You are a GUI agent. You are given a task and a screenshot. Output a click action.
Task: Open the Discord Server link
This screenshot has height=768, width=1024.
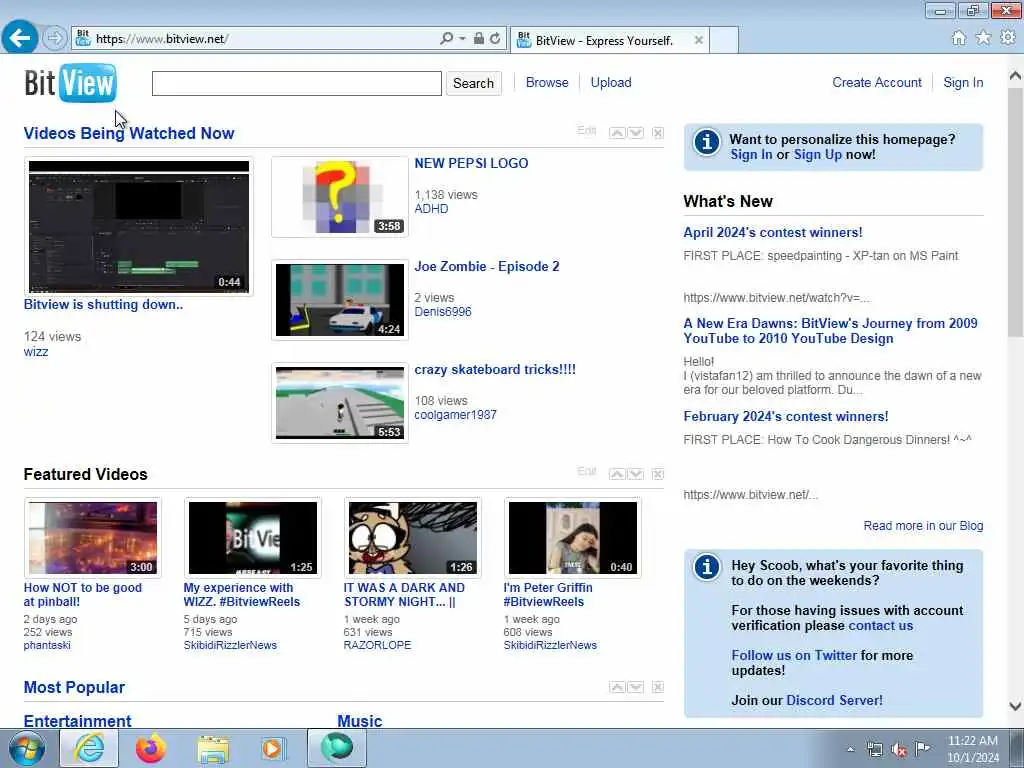pyautogui.click(x=835, y=700)
